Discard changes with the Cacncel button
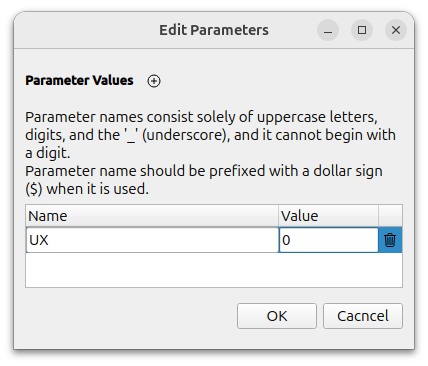 click(x=363, y=316)
